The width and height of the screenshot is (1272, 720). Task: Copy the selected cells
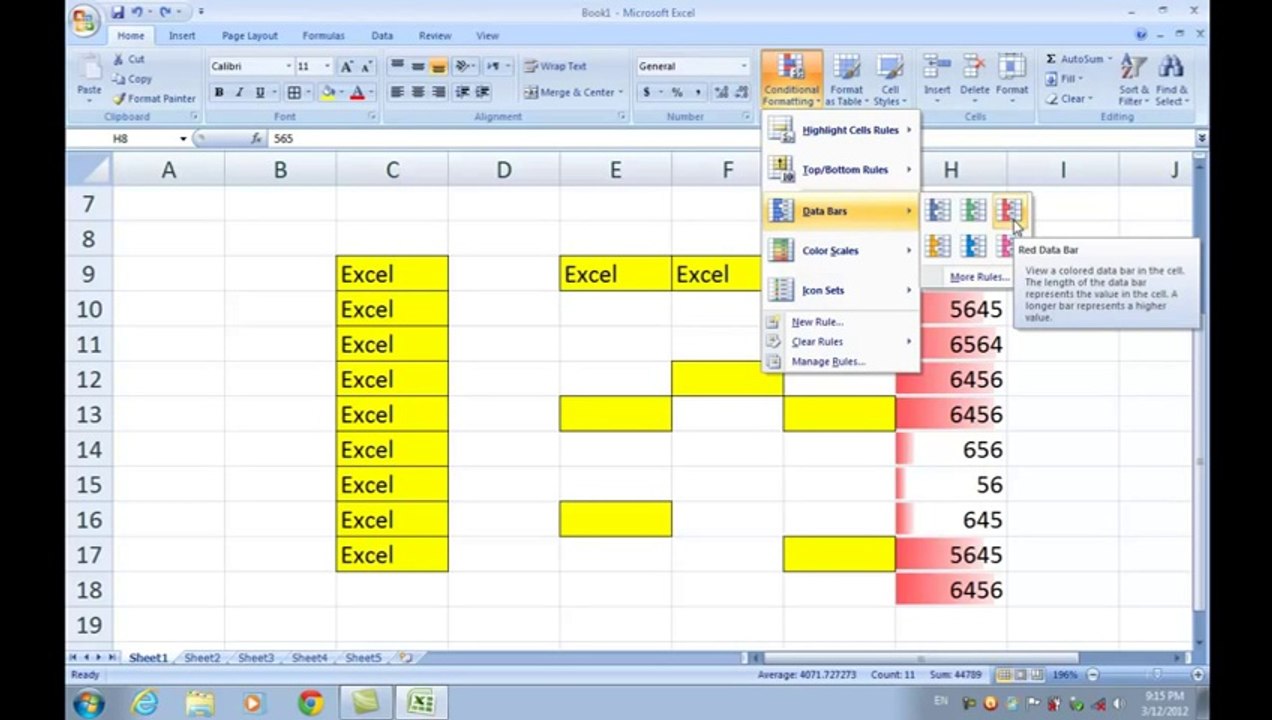pyautogui.click(x=132, y=79)
